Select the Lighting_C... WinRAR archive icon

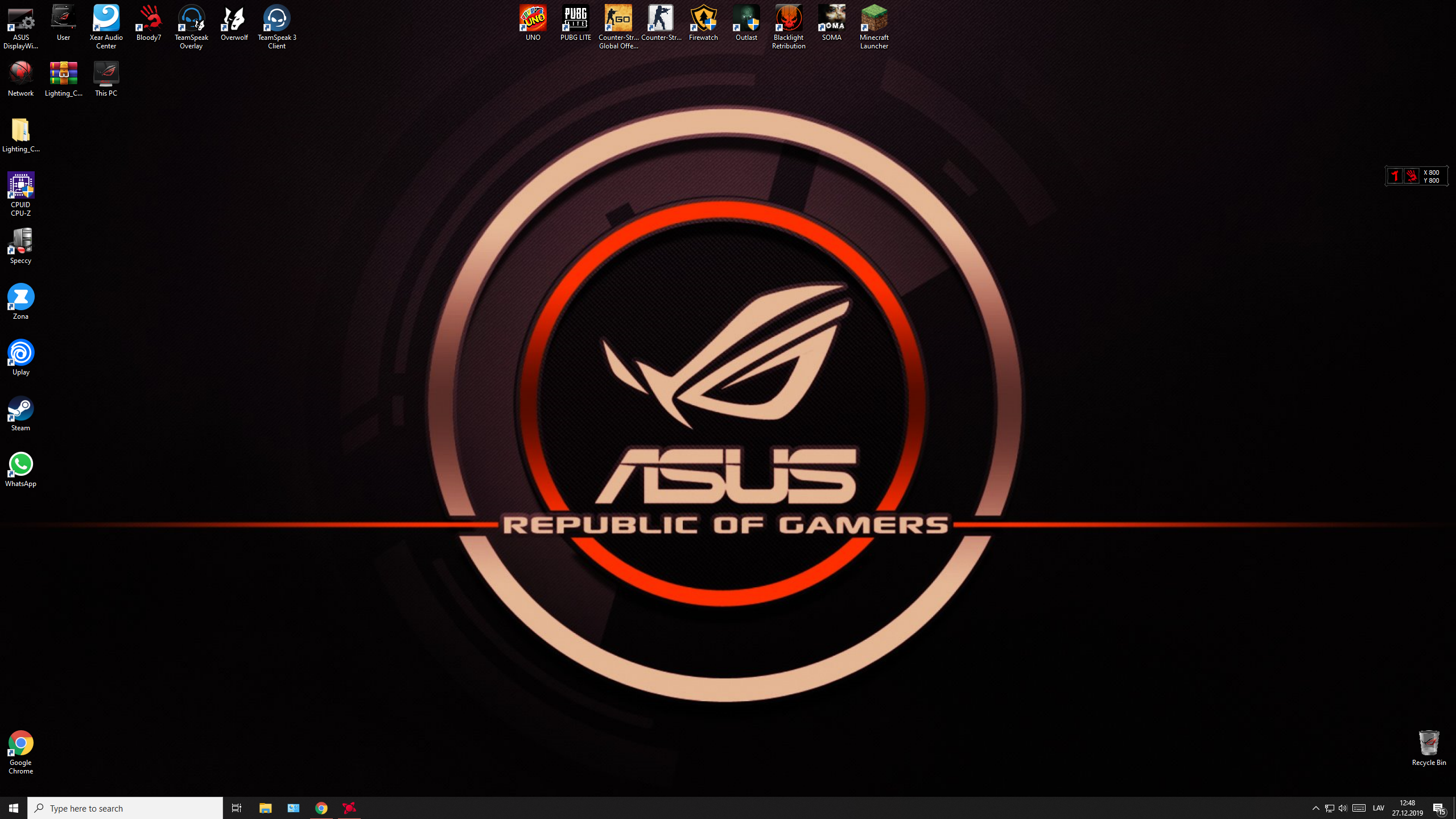63,79
